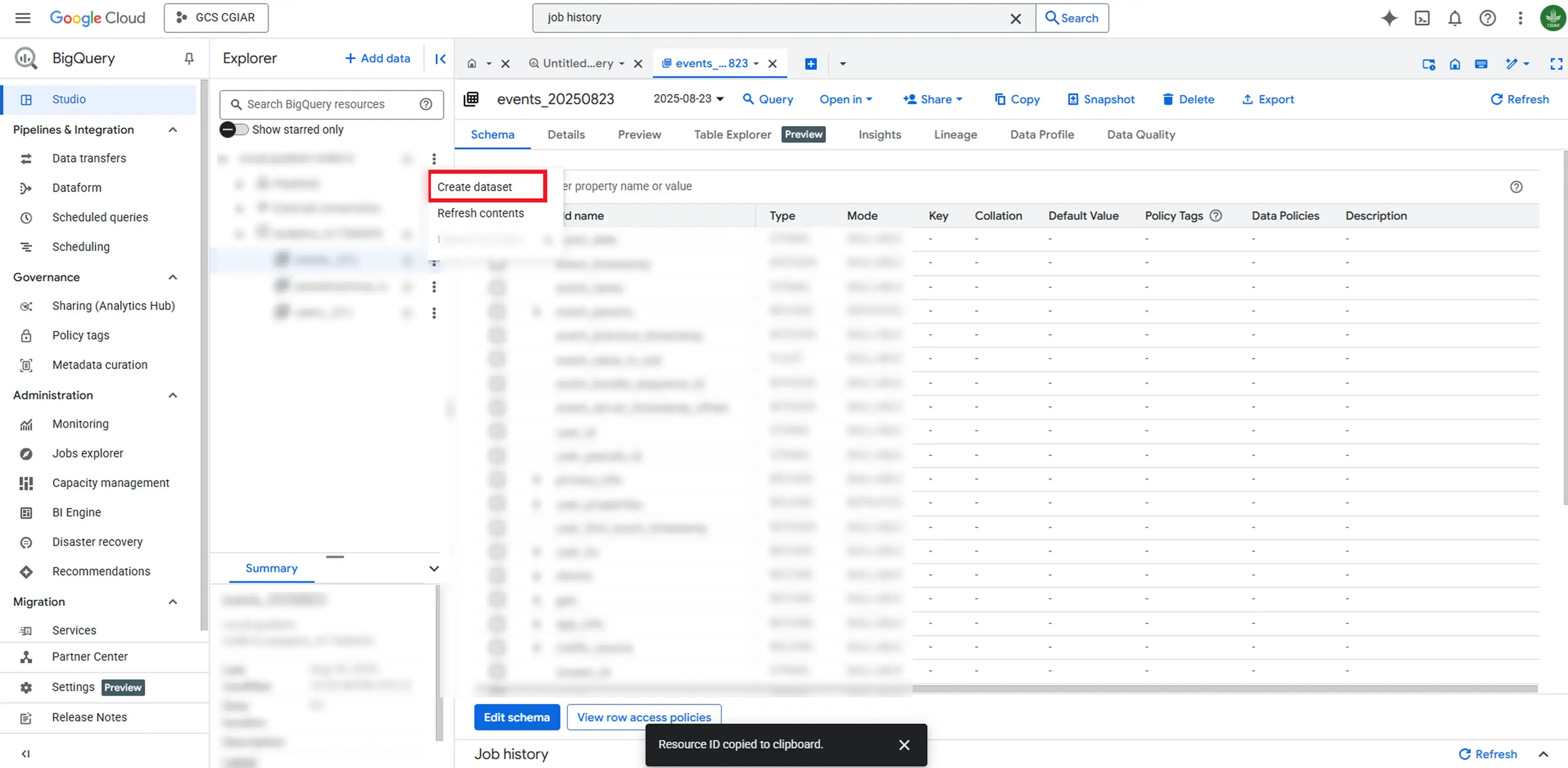Open the Share dropdown menu
This screenshot has height=768, width=1568.
(933, 99)
